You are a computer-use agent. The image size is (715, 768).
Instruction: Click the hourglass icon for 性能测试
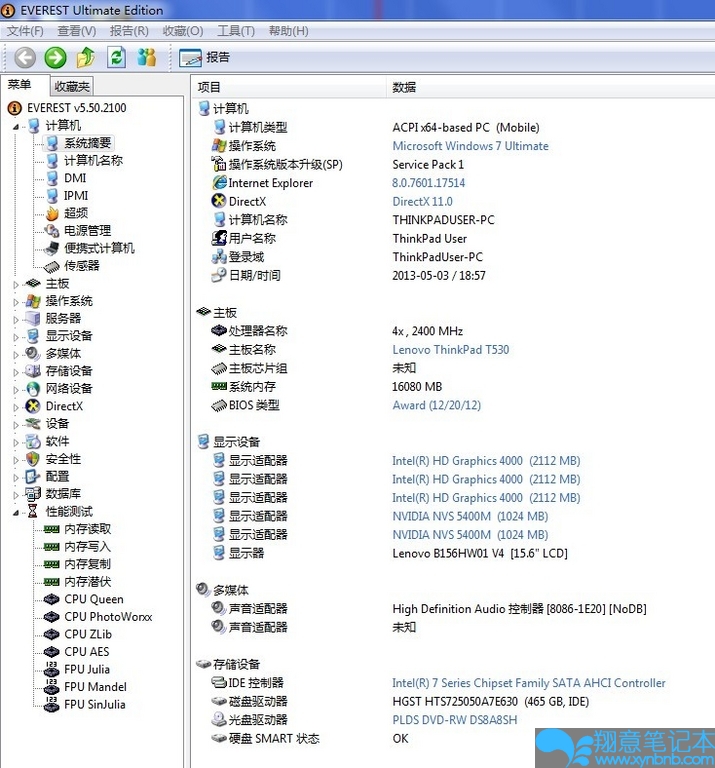tap(33, 511)
